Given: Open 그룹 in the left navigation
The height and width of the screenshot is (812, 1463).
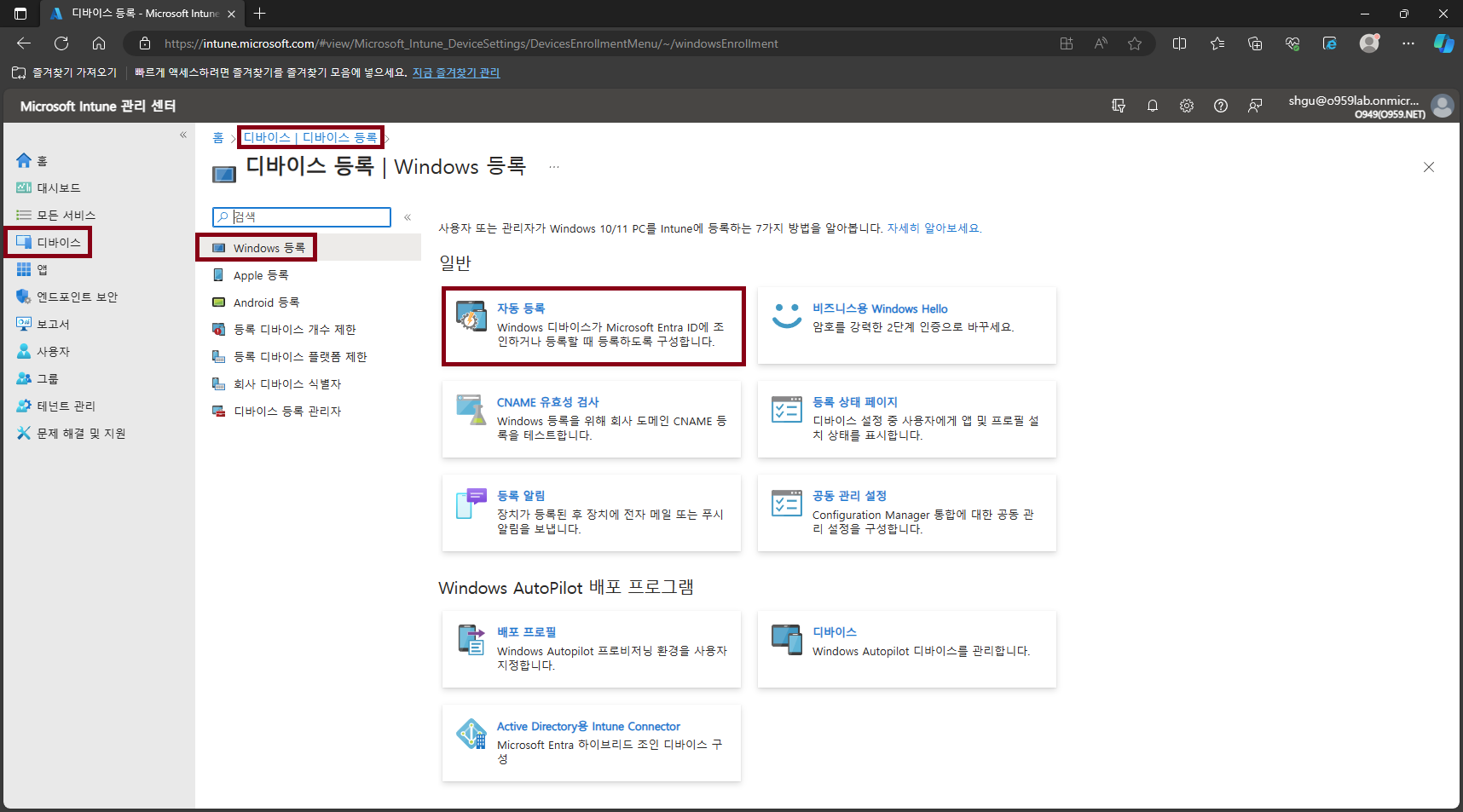Looking at the screenshot, I should 38,379.
